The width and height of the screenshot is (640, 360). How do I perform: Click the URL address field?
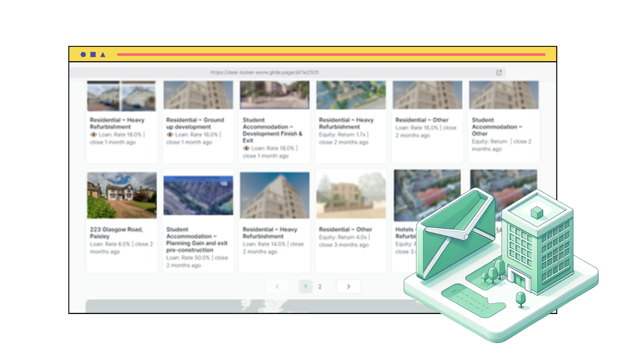click(289, 72)
